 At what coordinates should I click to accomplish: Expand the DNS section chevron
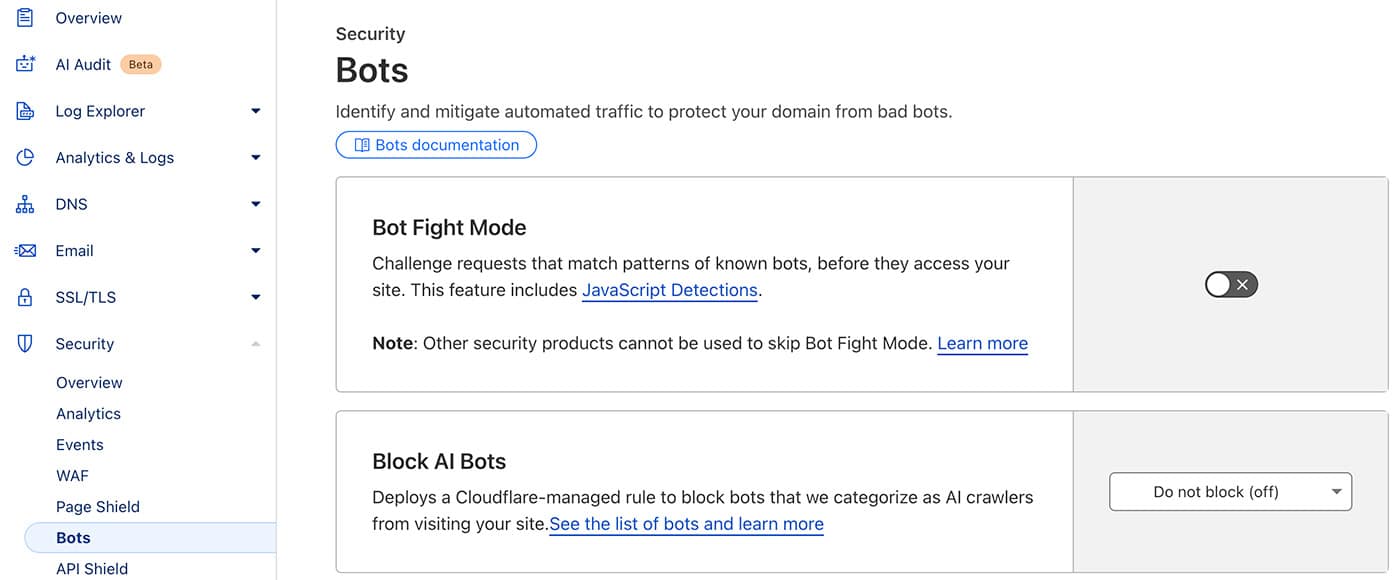point(255,203)
